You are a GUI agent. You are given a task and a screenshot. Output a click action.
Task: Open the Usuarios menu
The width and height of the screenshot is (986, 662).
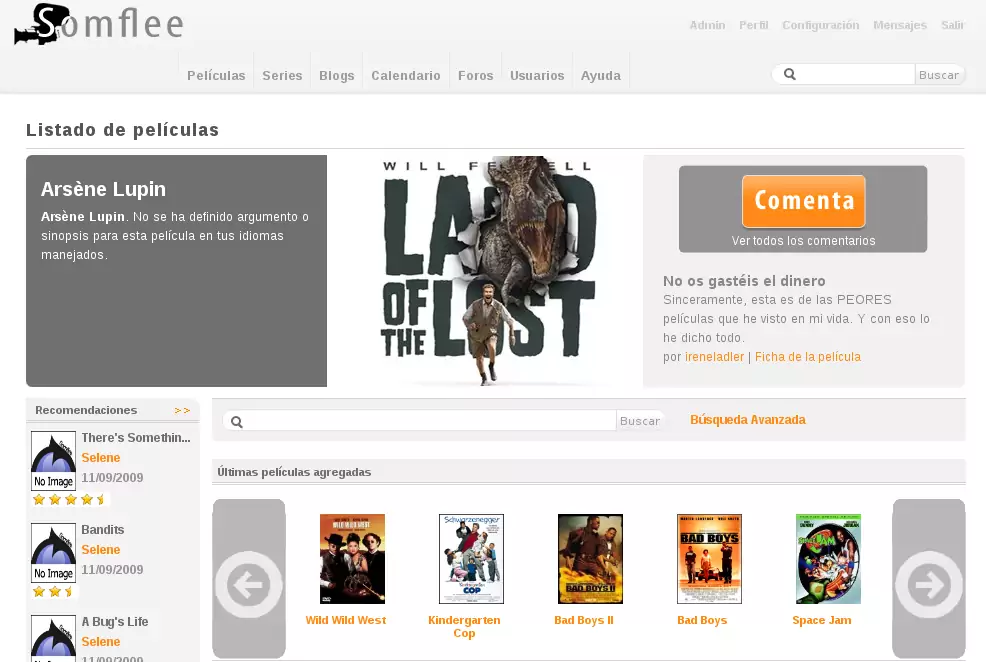(x=537, y=75)
